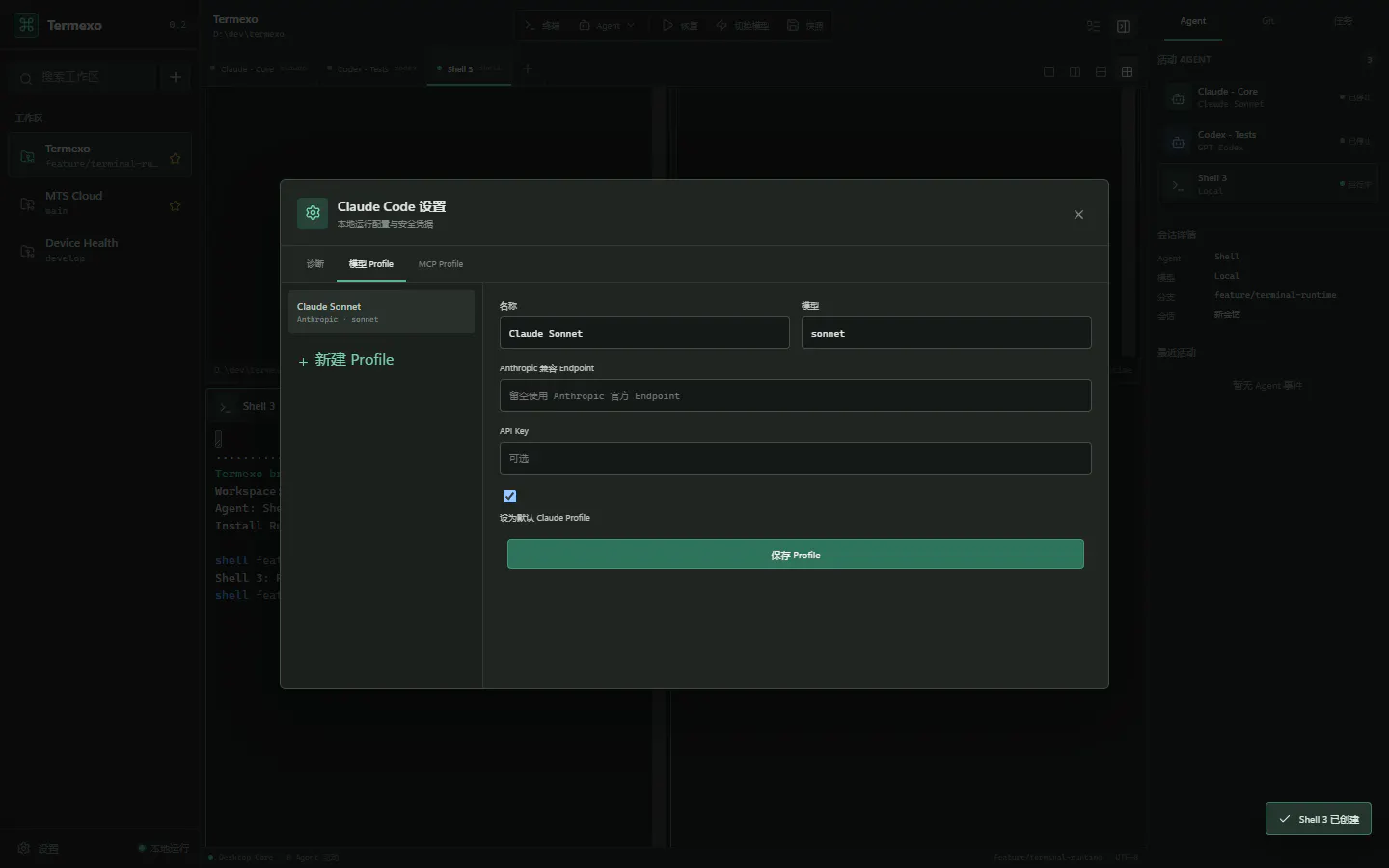Image resolution: width=1389 pixels, height=868 pixels.
Task: Open the Agent dropdown in toolbar
Action: click(607, 25)
